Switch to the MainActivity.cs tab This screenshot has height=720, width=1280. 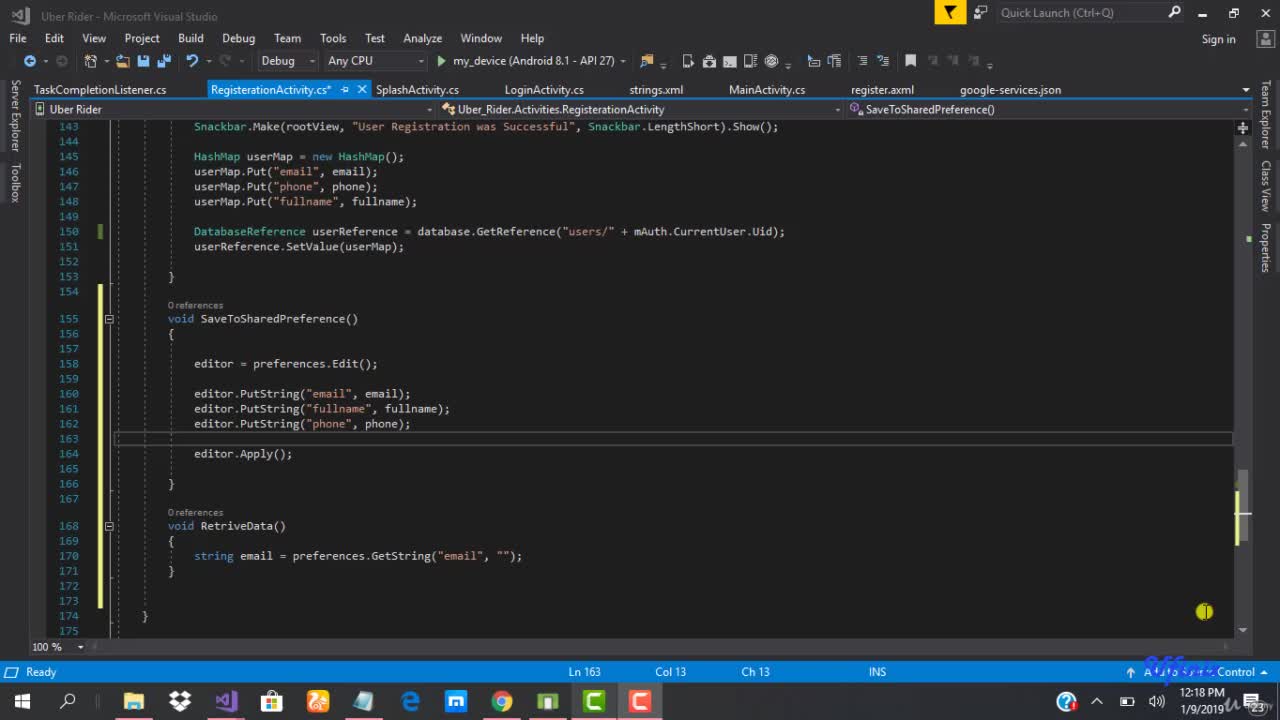point(767,90)
